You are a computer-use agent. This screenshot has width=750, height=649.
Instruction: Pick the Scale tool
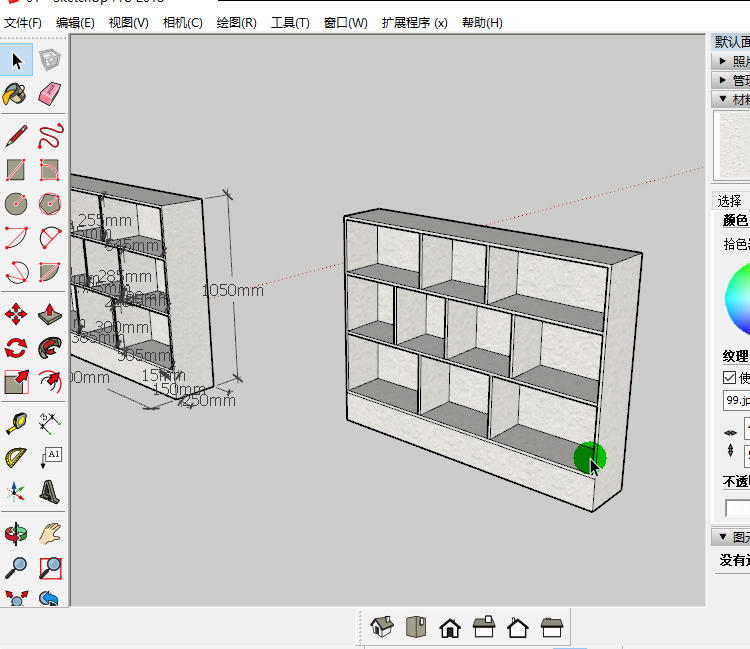pos(16,382)
